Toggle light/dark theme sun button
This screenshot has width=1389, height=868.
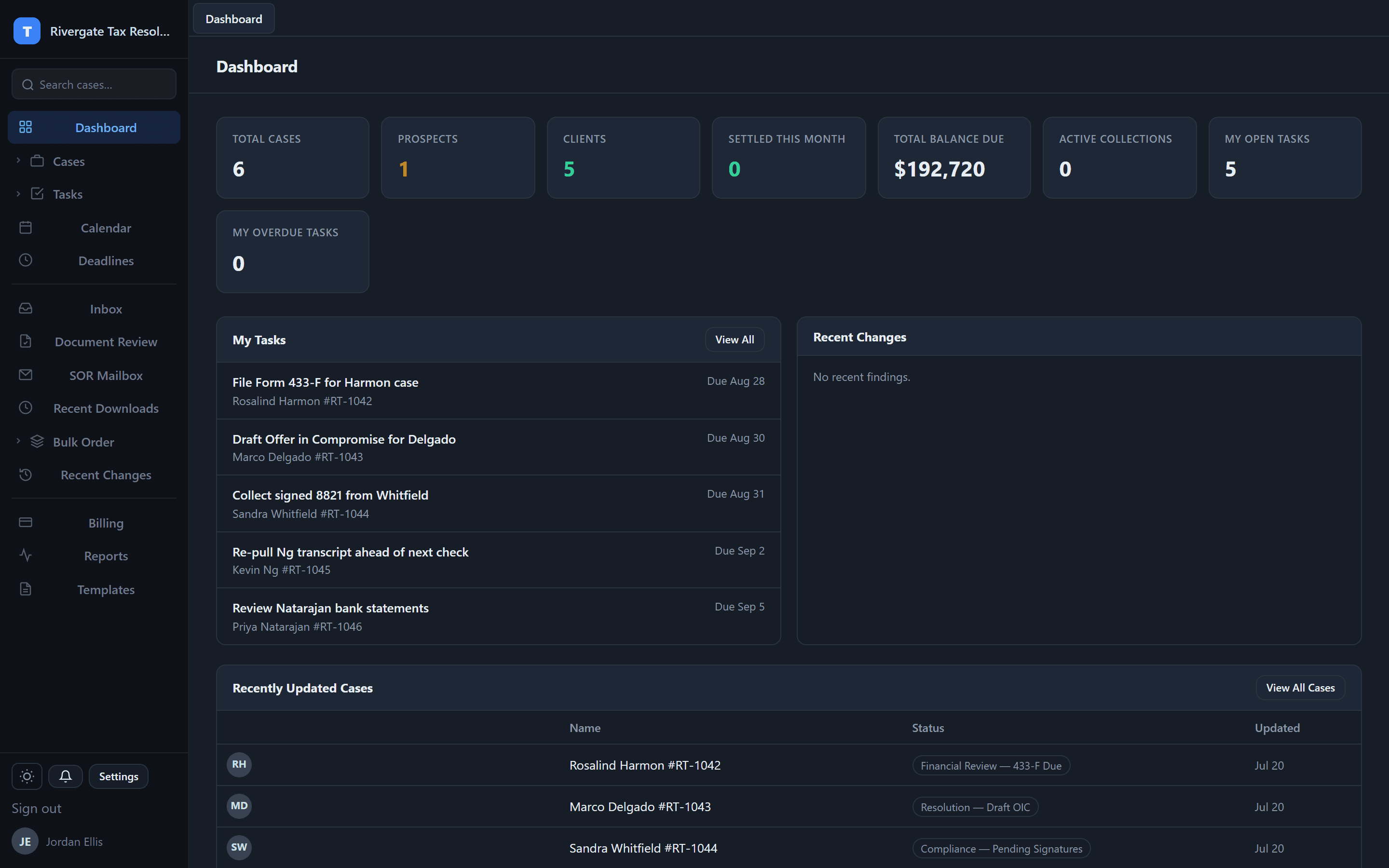[x=27, y=776]
